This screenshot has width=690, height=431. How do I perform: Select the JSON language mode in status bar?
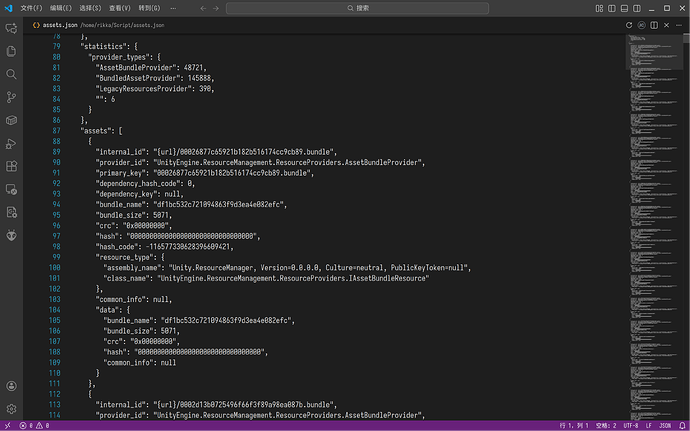666,425
